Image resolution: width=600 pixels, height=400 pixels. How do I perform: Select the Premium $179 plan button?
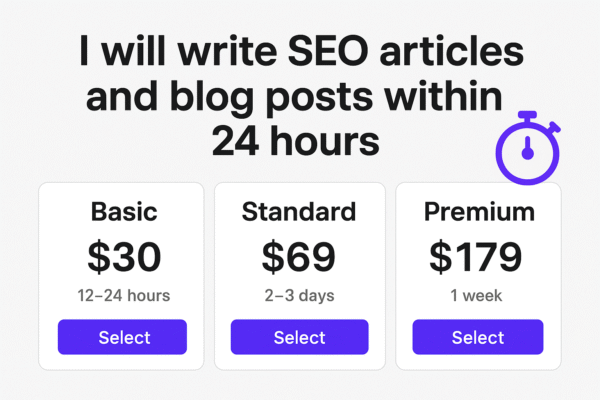coord(478,337)
